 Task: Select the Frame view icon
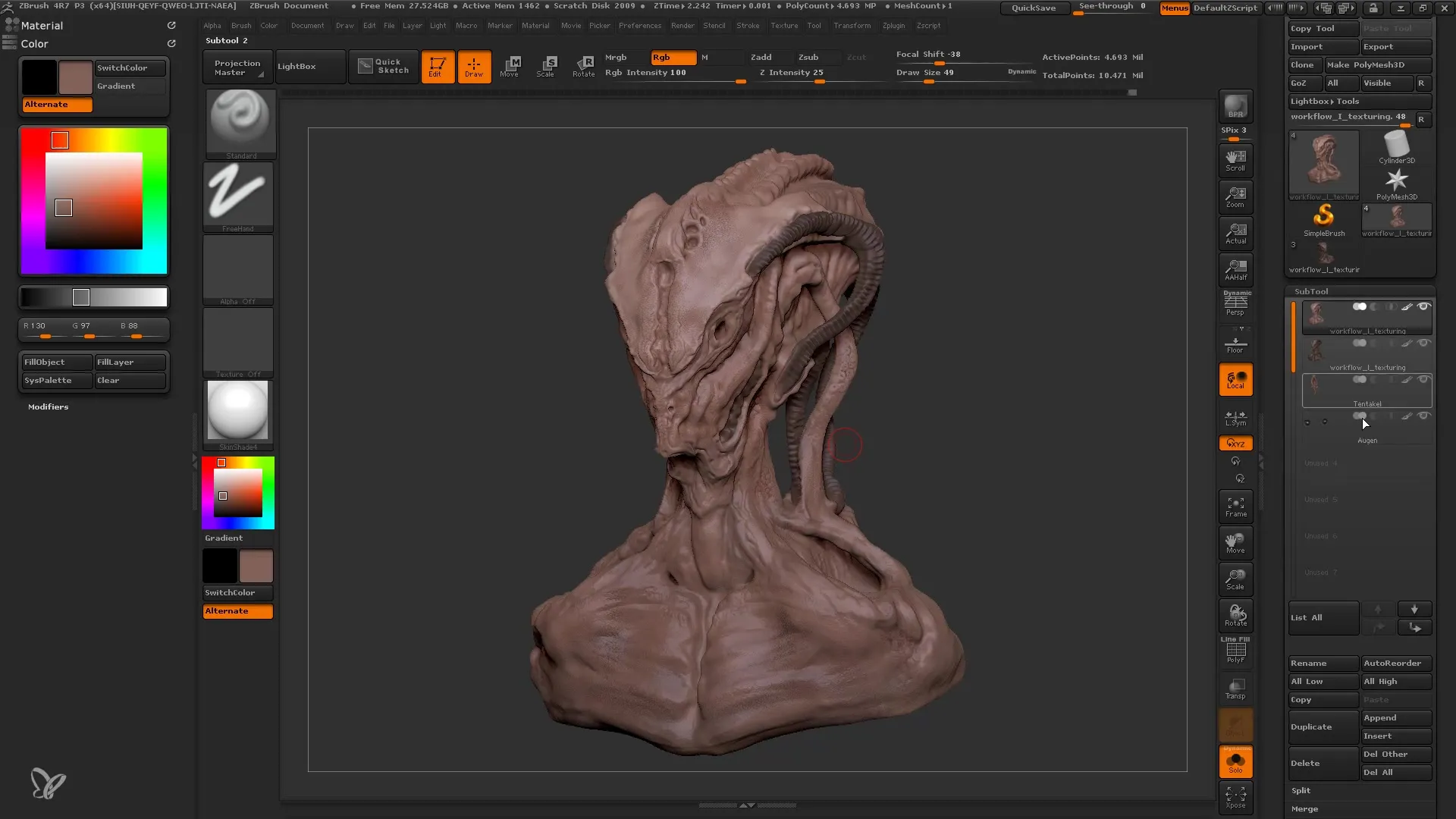[x=1236, y=507]
